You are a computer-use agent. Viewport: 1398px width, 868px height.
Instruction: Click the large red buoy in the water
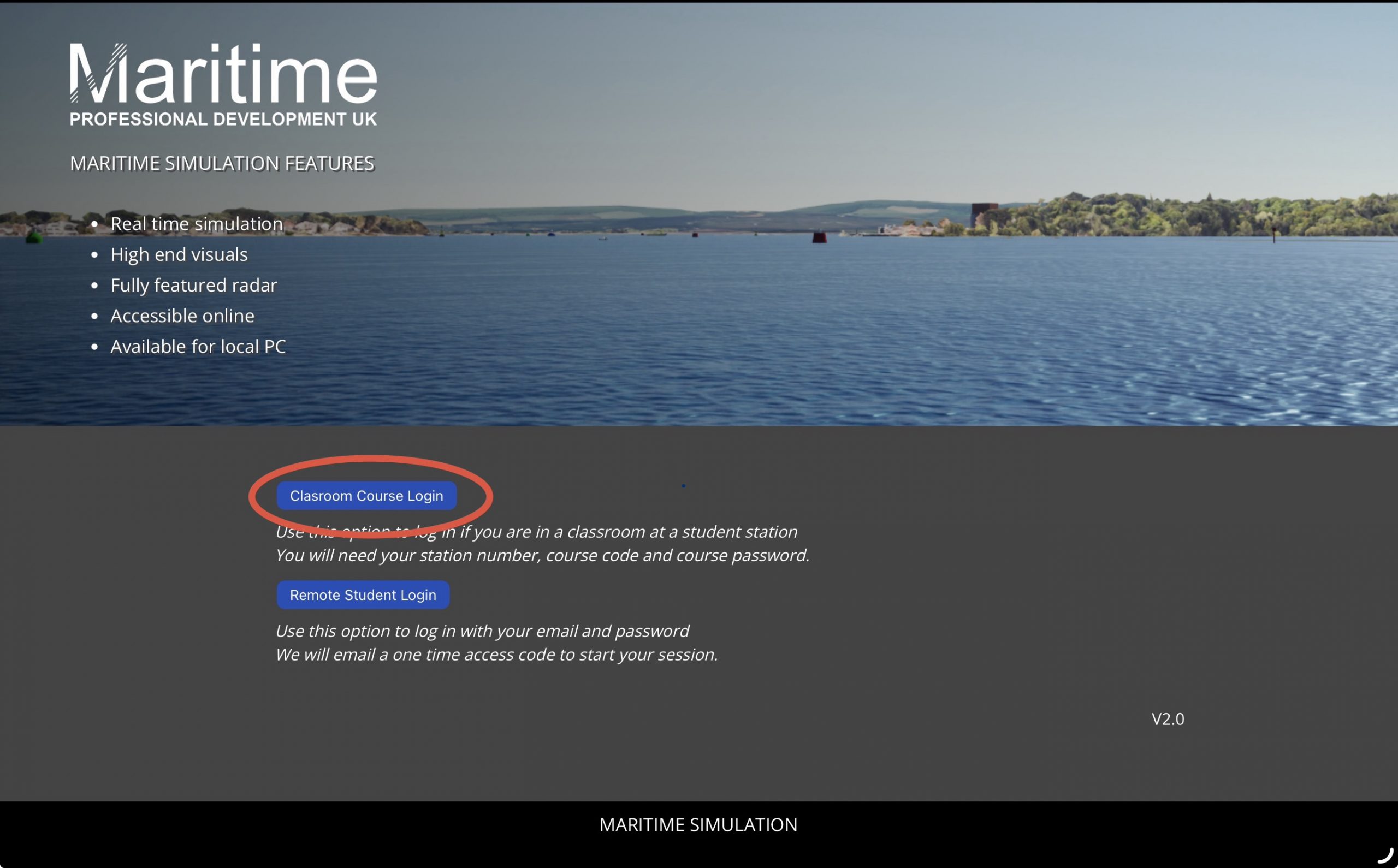click(x=819, y=236)
